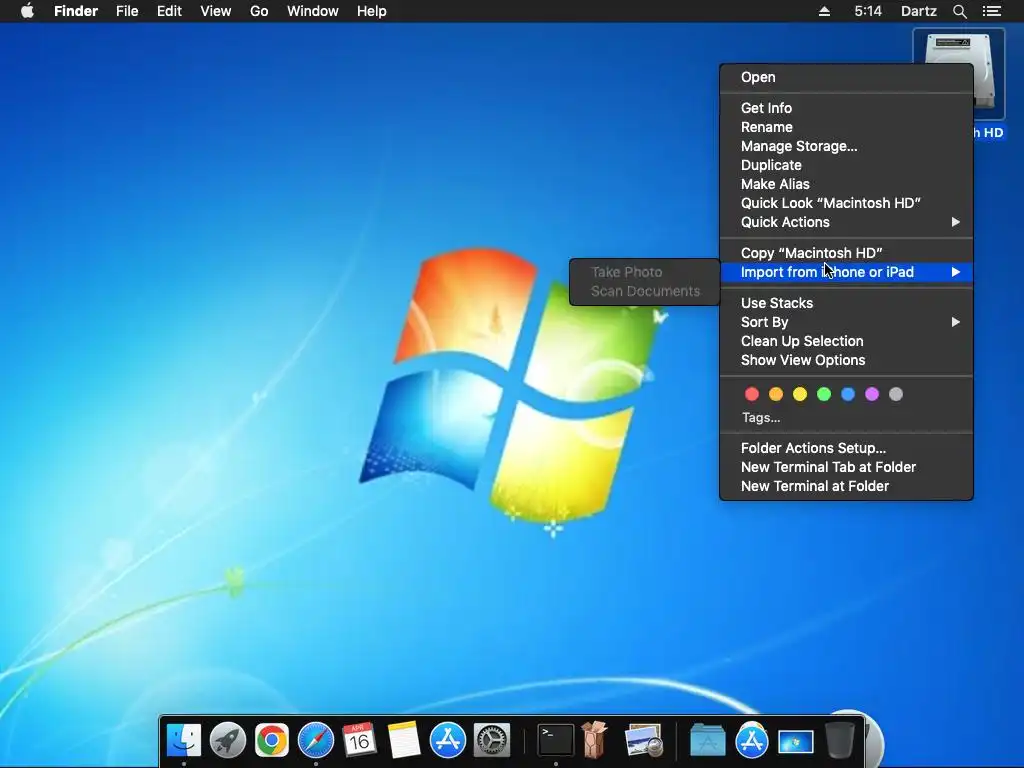Choose Clean Up Selection
Viewport: 1024px width, 768px height.
point(846,341)
